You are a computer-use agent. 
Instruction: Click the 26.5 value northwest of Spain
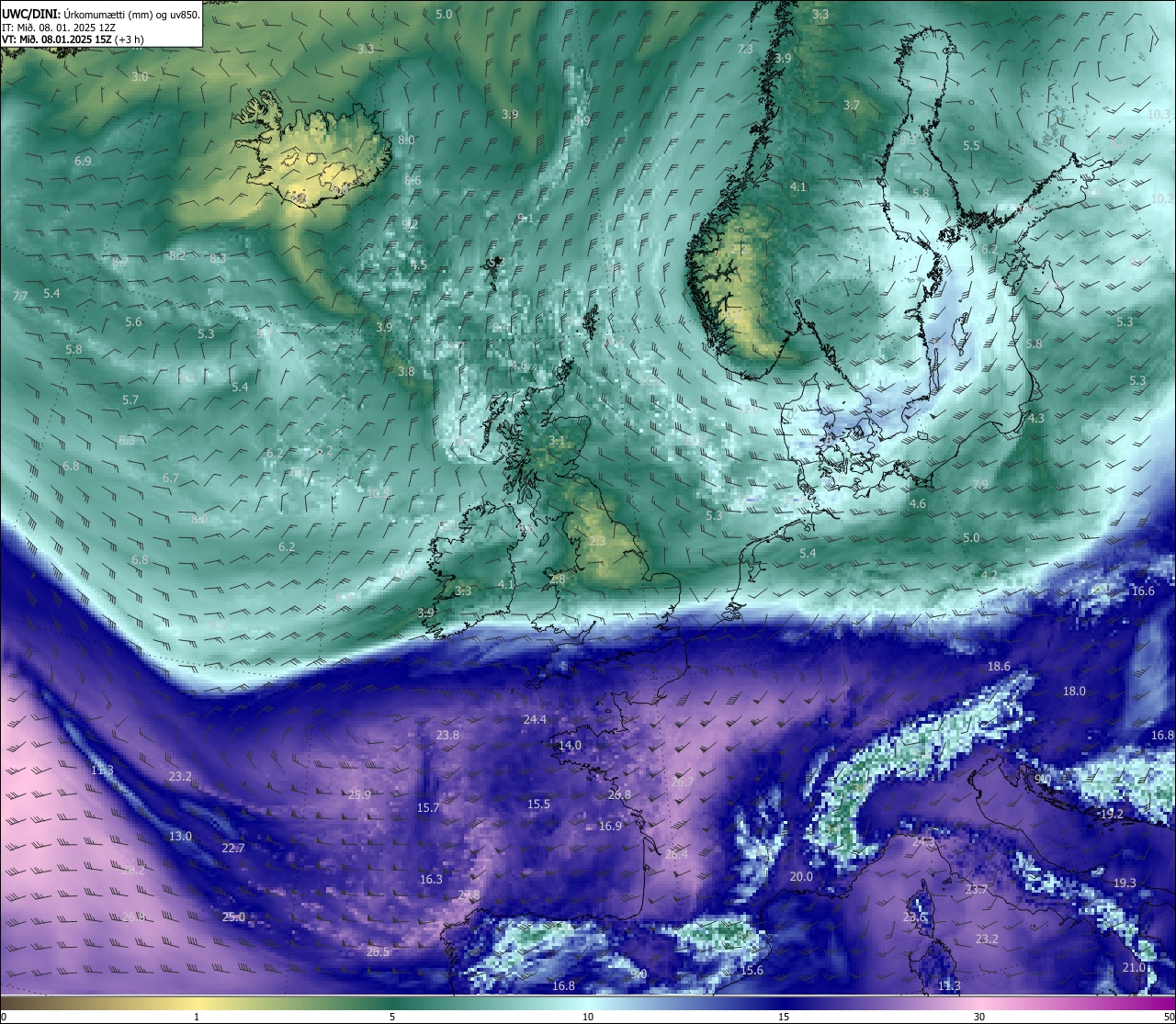[378, 952]
